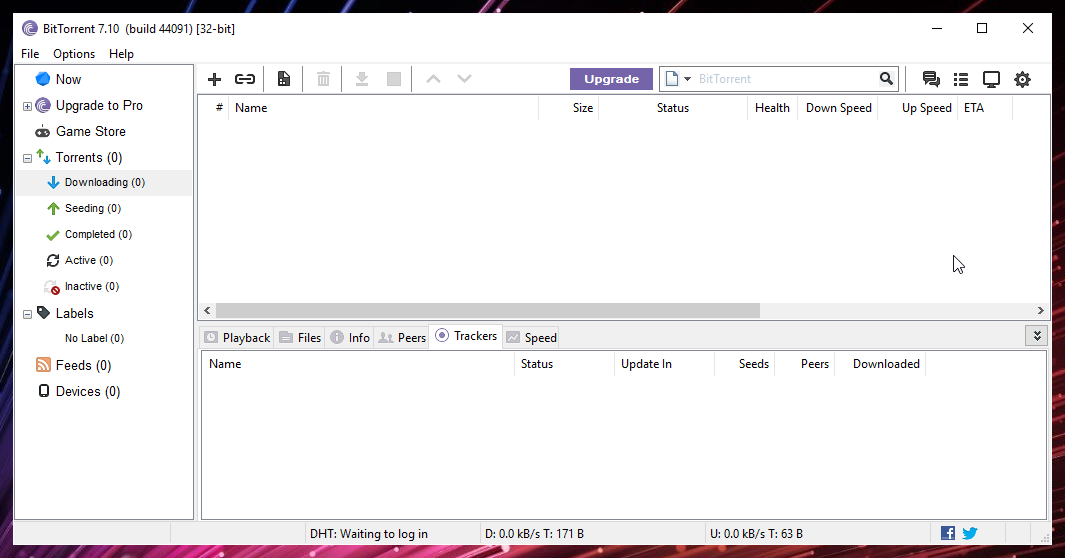
Task: Collapse the detail pane with chevron button
Action: 1036,336
